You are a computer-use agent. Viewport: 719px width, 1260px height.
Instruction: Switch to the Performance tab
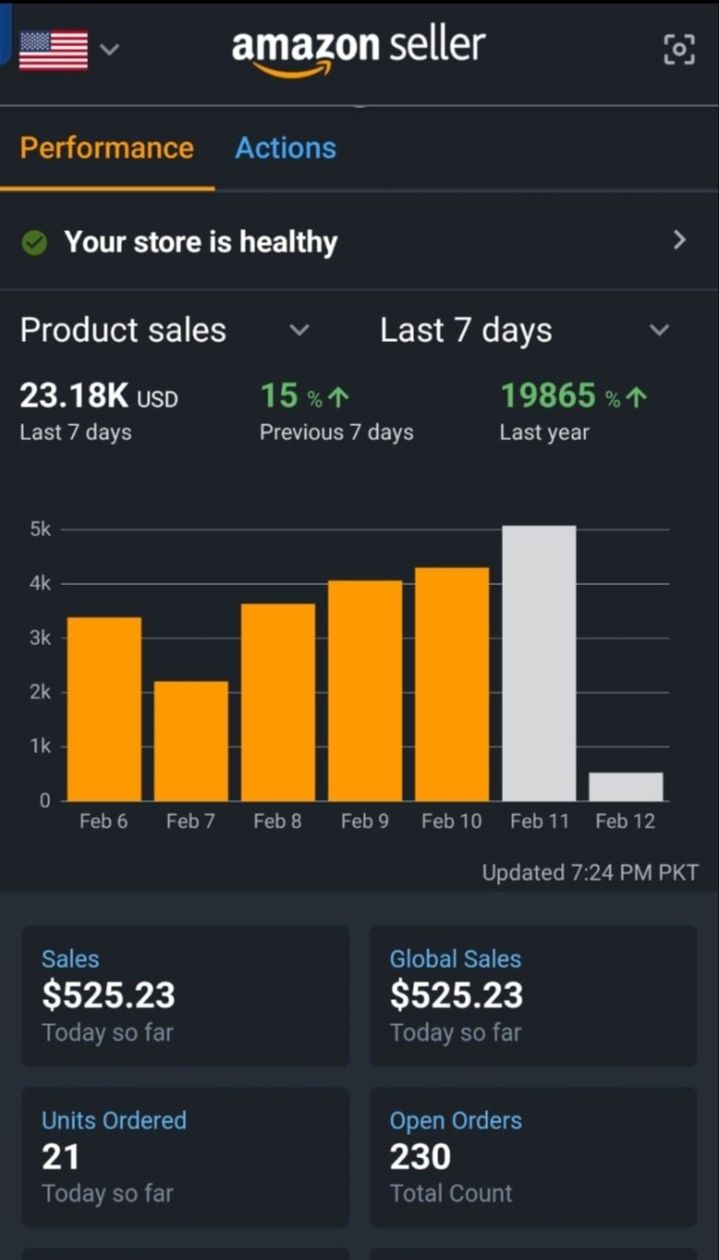point(107,148)
